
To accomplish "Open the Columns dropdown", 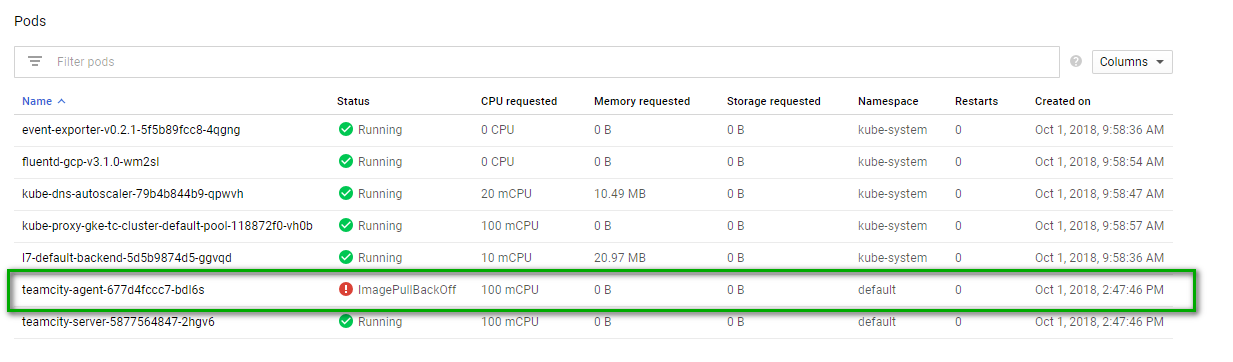I will (1132, 62).
